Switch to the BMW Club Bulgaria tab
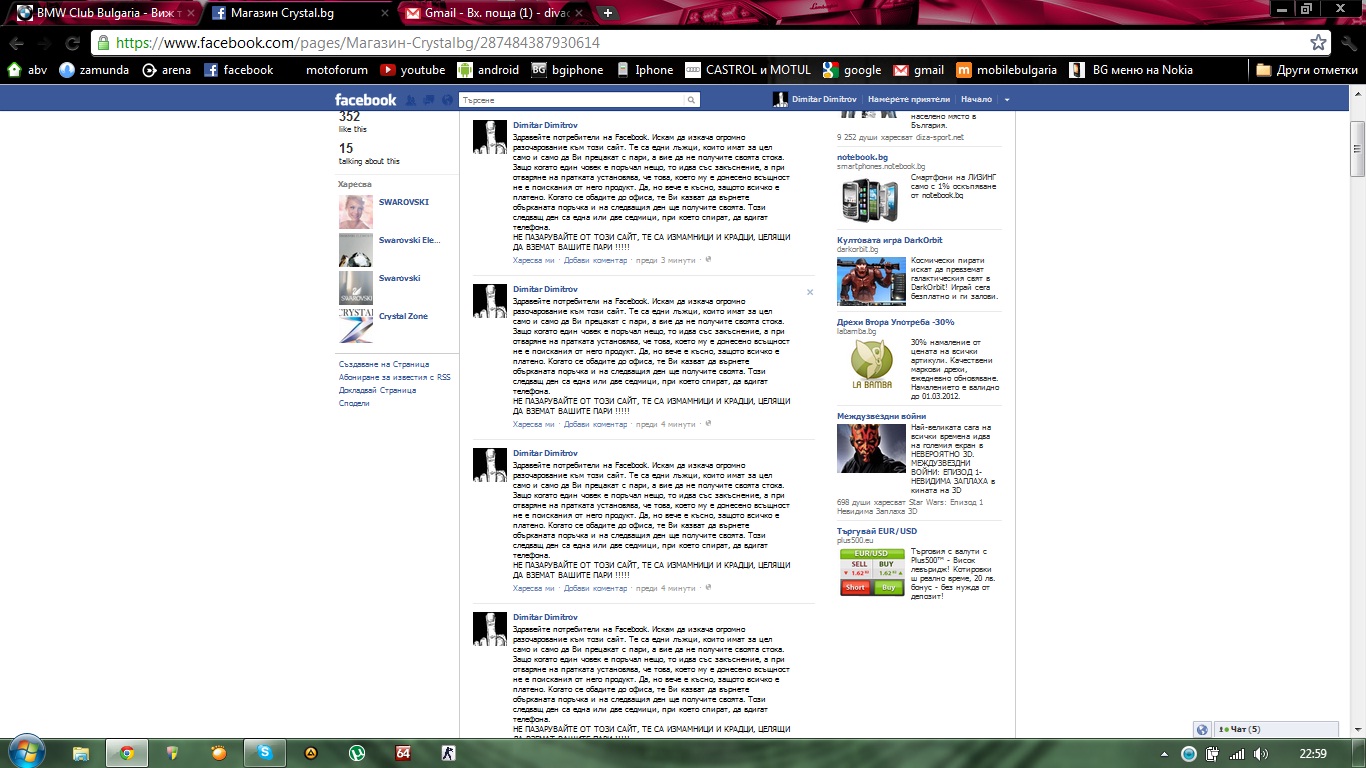The image size is (1366, 768). click(x=103, y=13)
